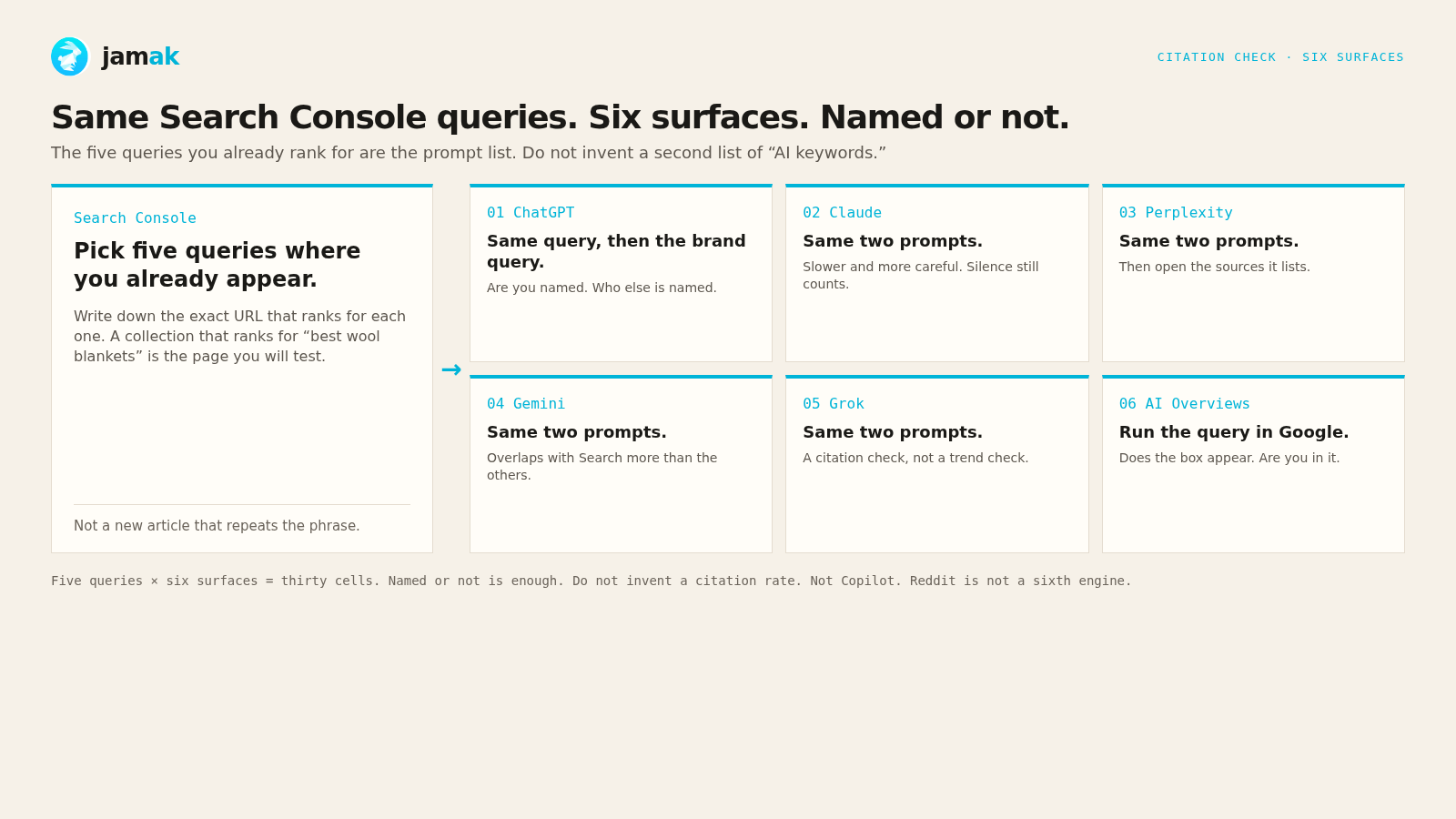The image size is (1456, 819).
Task: Click the subtitle about the five queries
Action: click(469, 153)
